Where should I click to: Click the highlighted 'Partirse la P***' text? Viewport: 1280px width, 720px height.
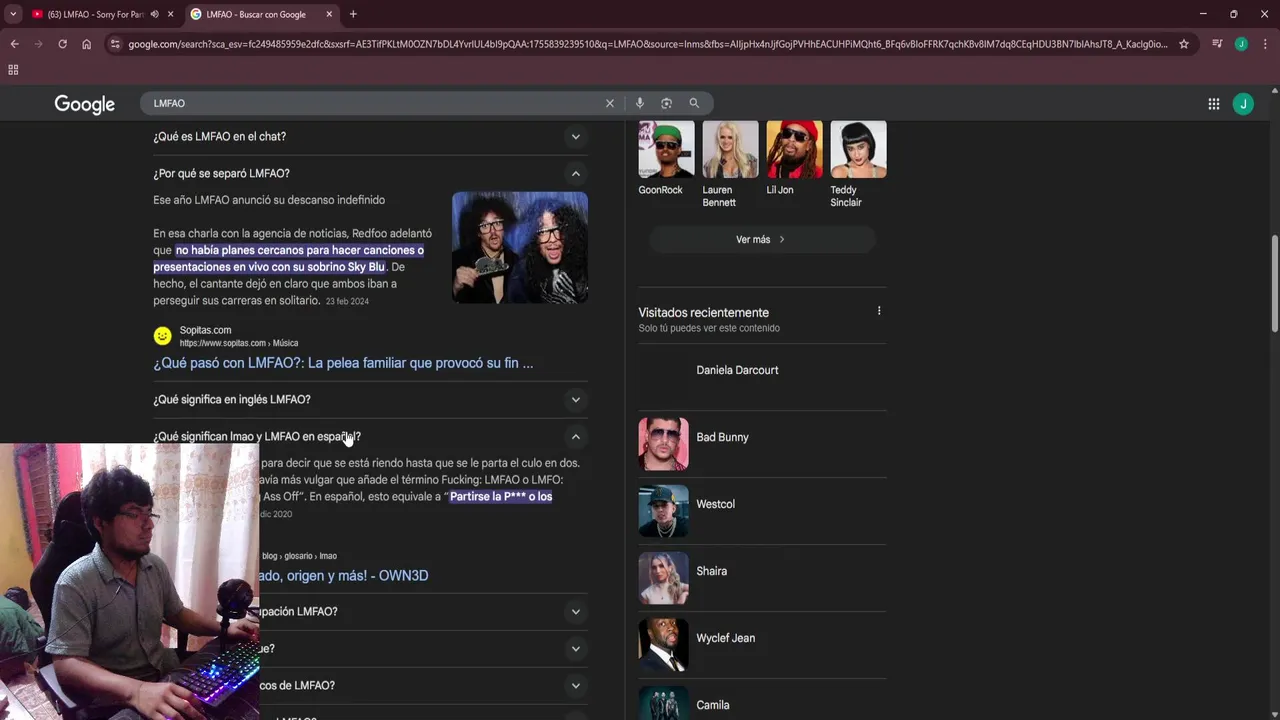click(501, 496)
